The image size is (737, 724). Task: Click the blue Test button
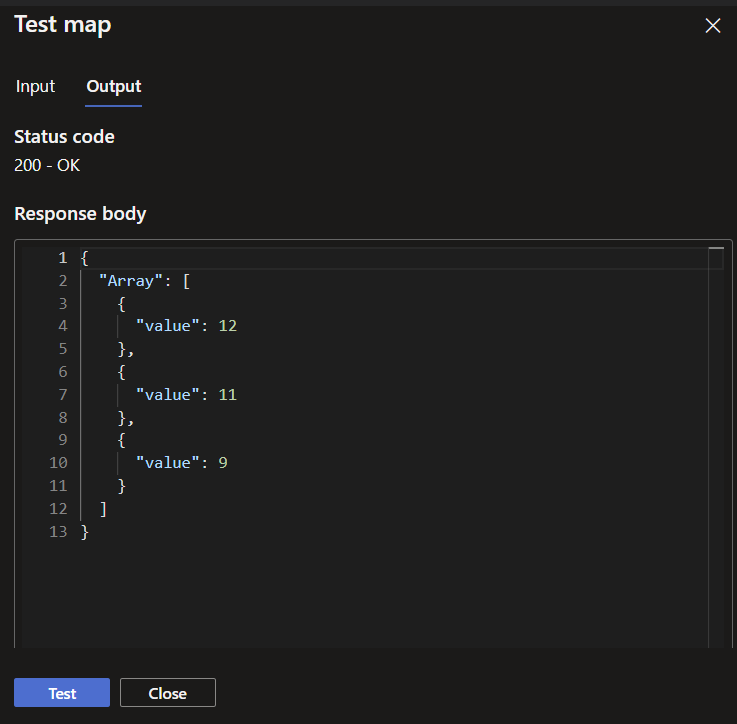[62, 693]
